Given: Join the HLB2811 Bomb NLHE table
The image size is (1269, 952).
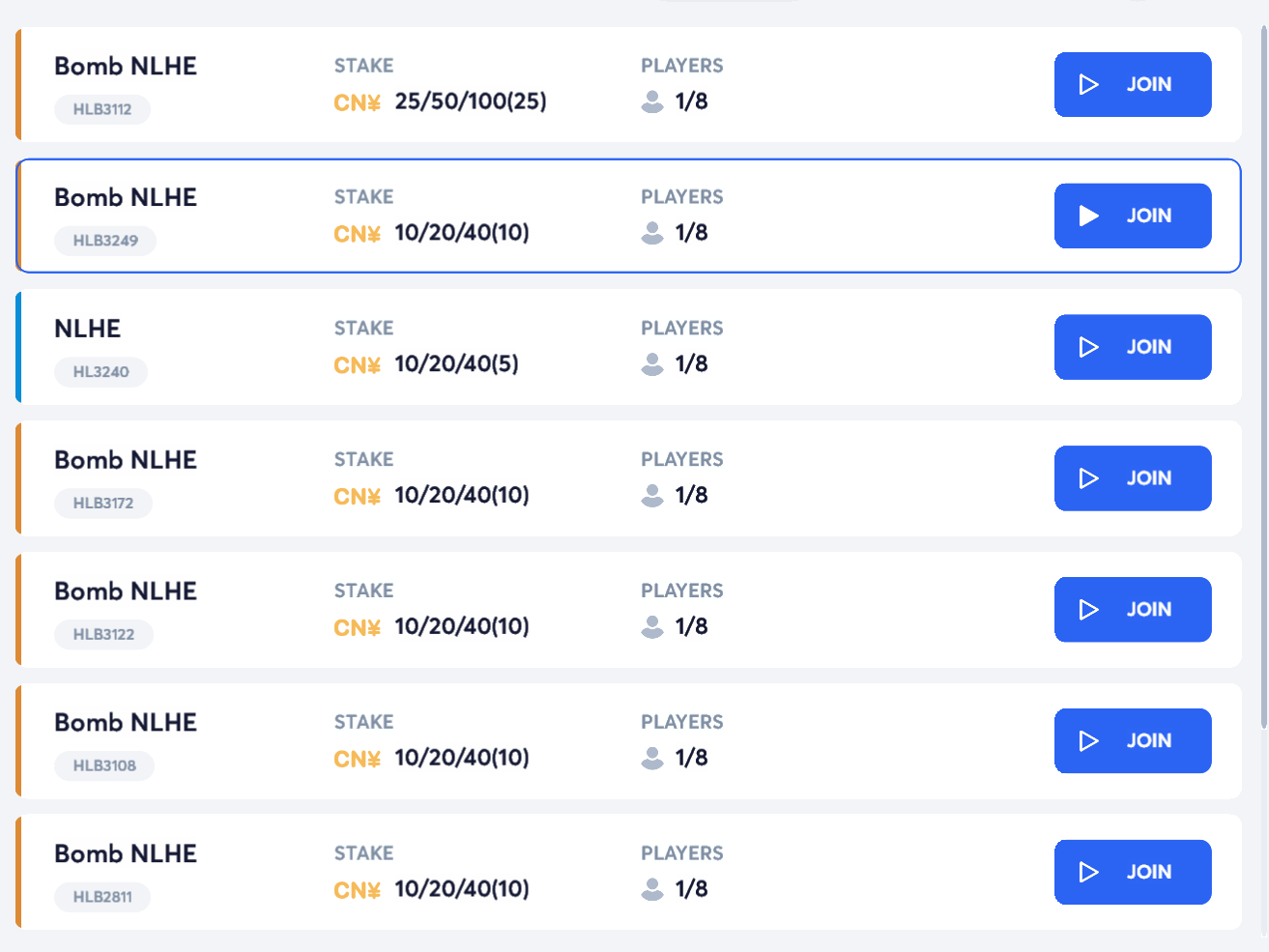Looking at the screenshot, I should [1132, 873].
